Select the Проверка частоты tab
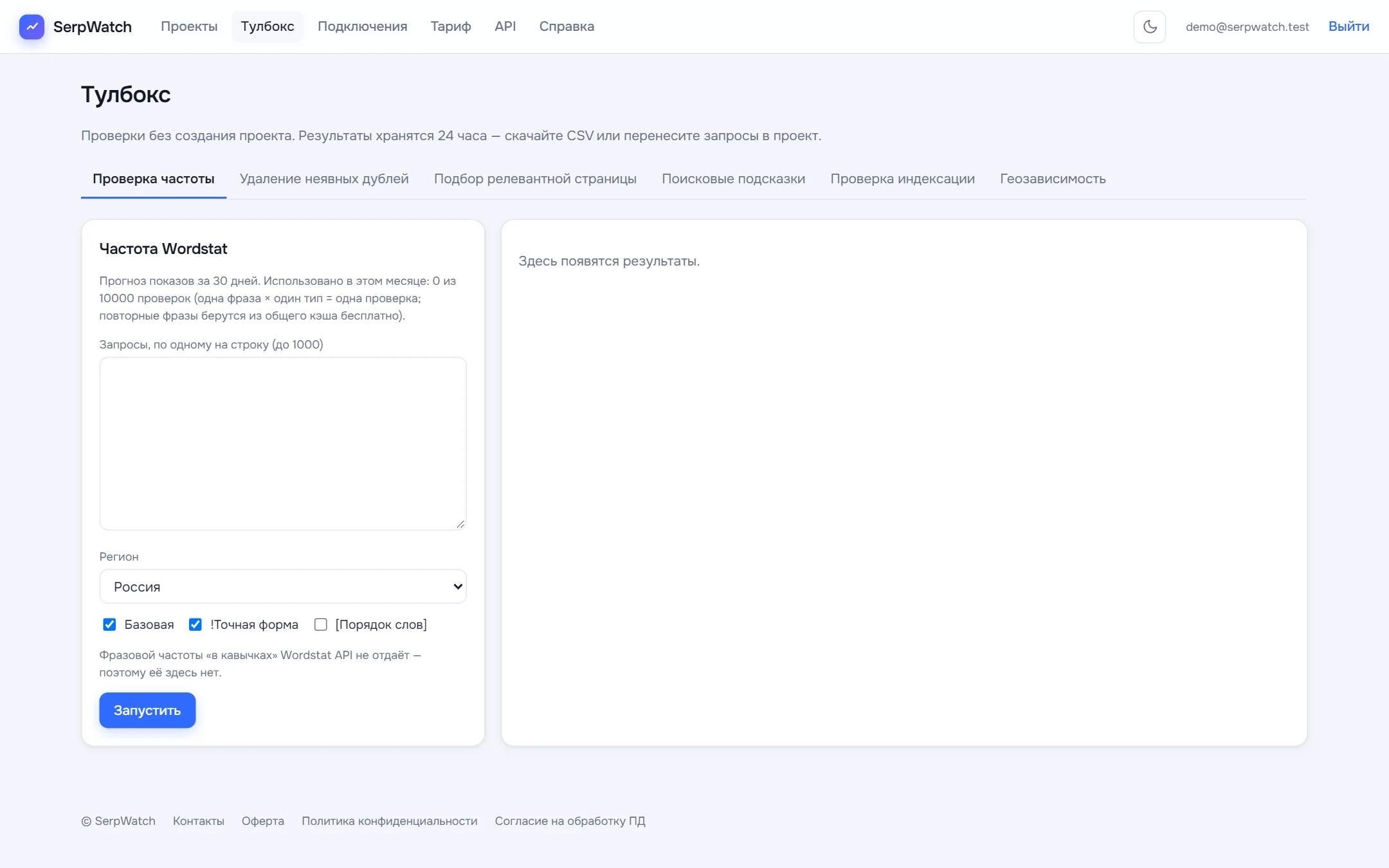1389x868 pixels. tap(154, 179)
